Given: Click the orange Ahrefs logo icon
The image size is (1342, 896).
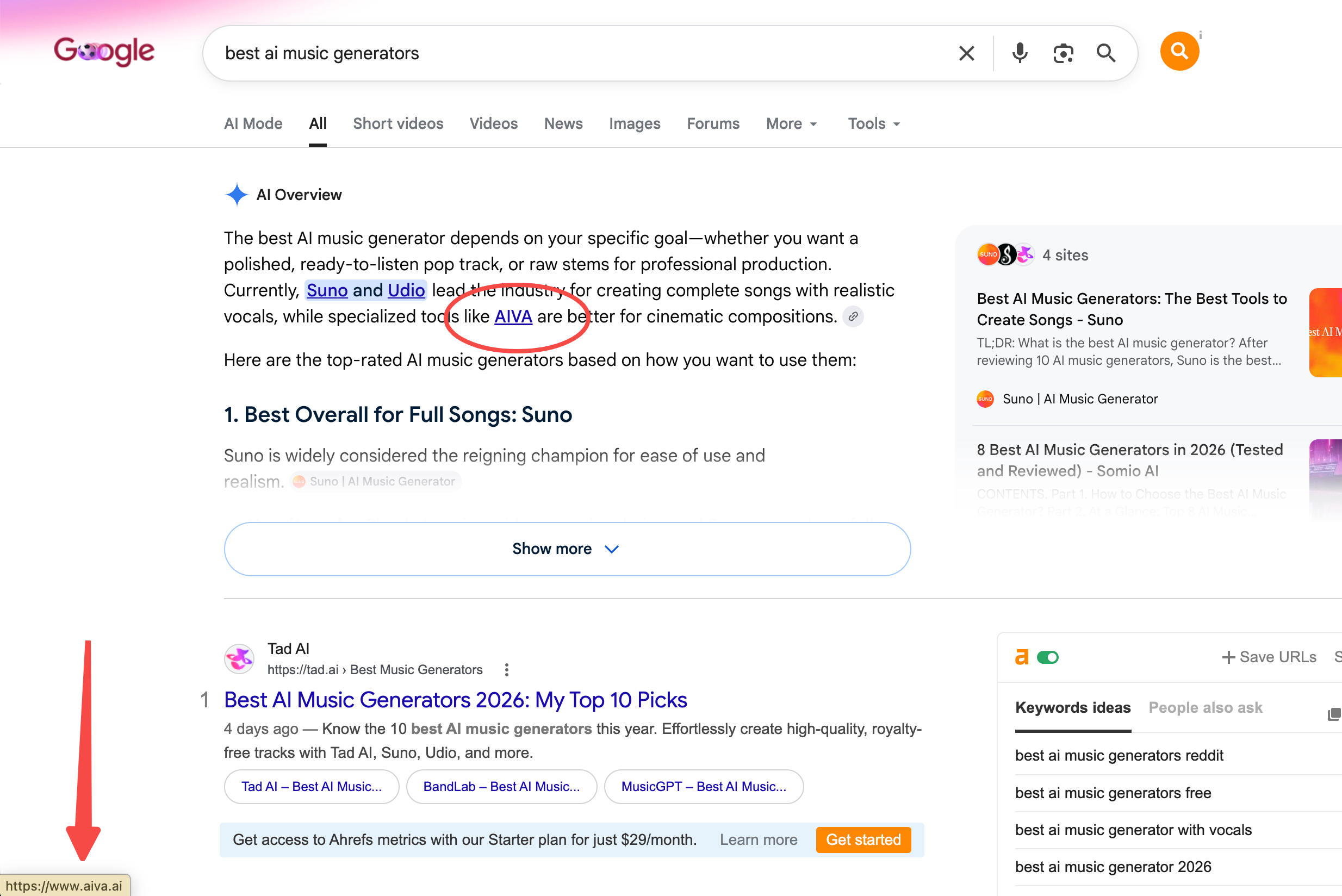Looking at the screenshot, I should pyautogui.click(x=1021, y=657).
